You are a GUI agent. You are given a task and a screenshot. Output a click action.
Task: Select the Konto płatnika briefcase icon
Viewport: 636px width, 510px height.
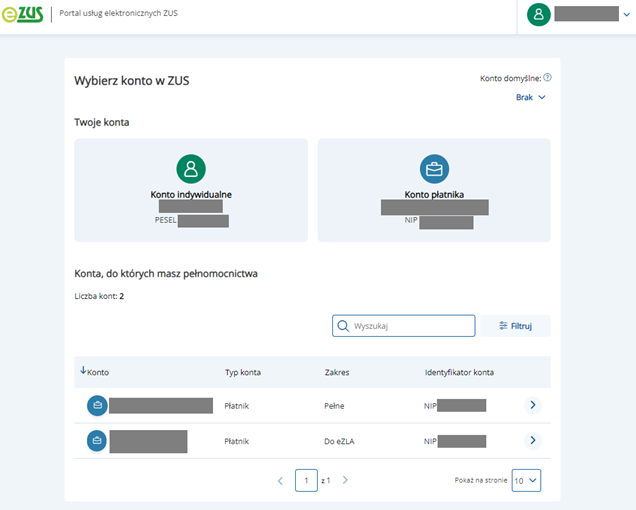pos(434,169)
